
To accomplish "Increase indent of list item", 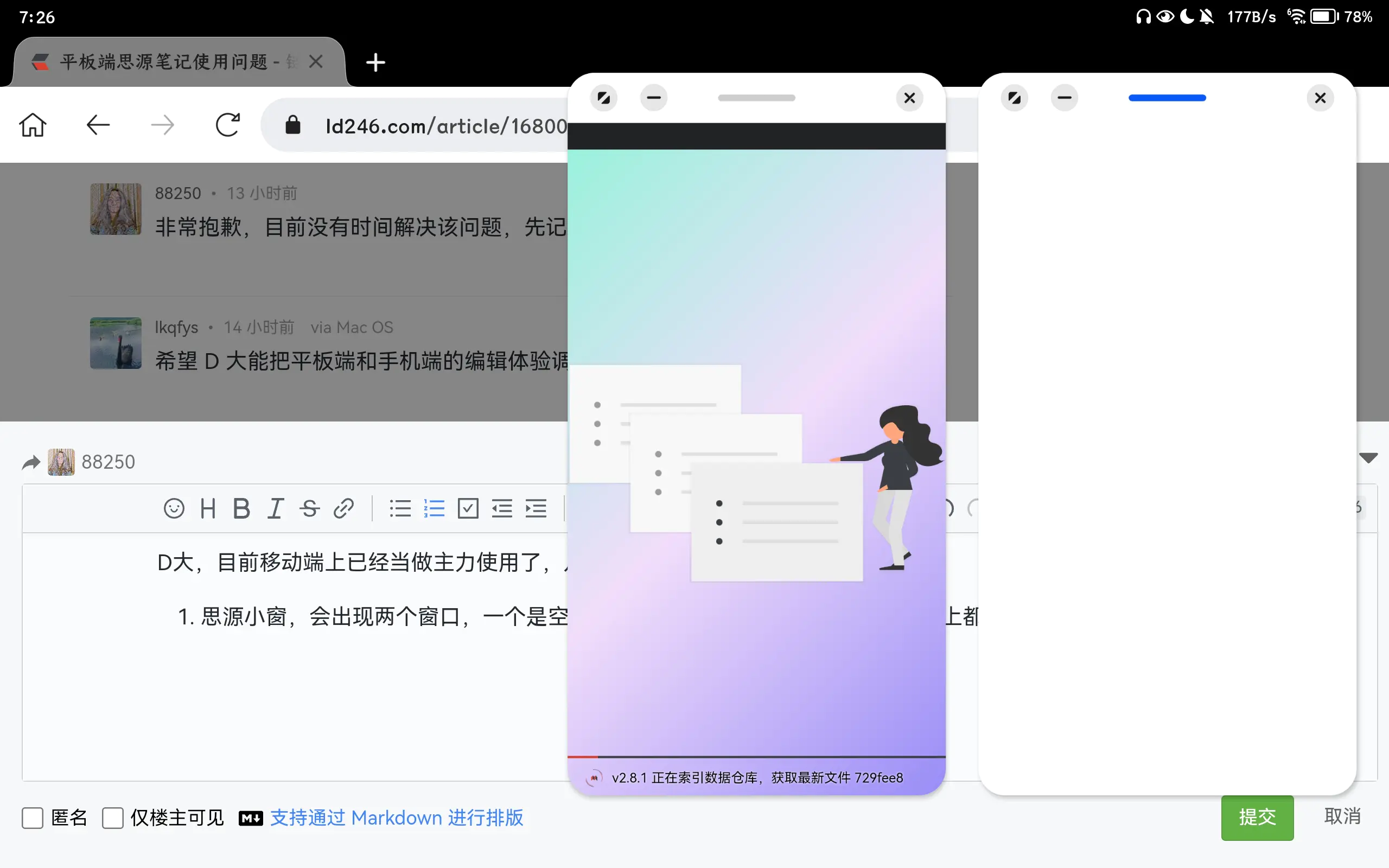I will click(x=536, y=508).
